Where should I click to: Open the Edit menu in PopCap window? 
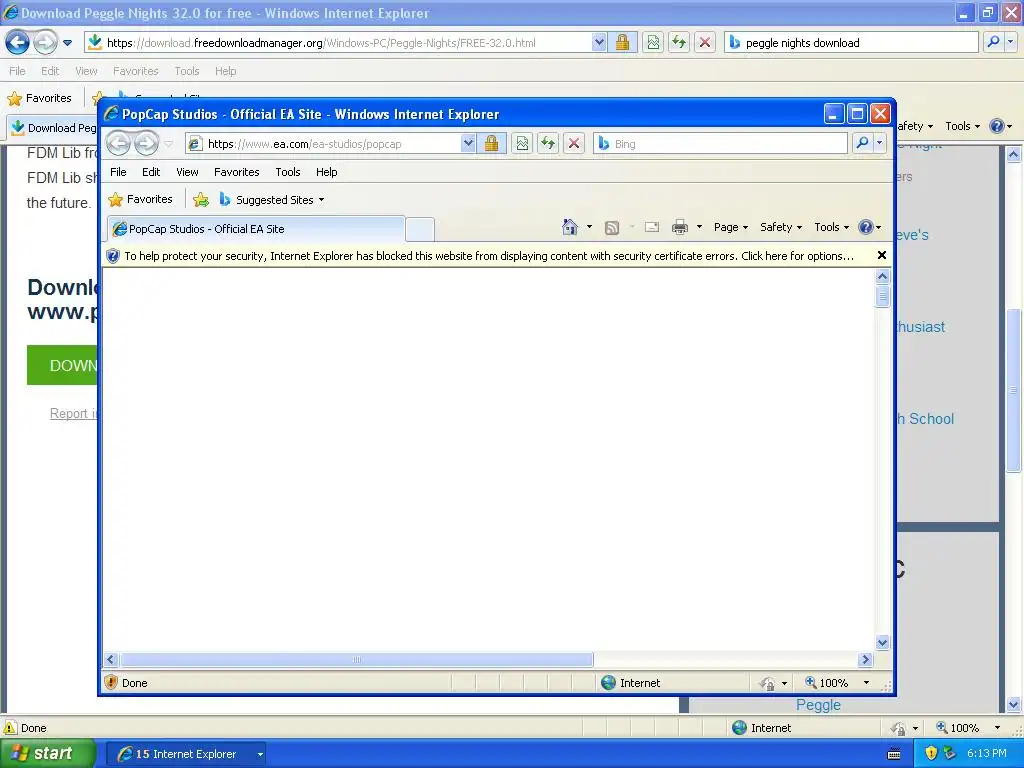pos(151,172)
